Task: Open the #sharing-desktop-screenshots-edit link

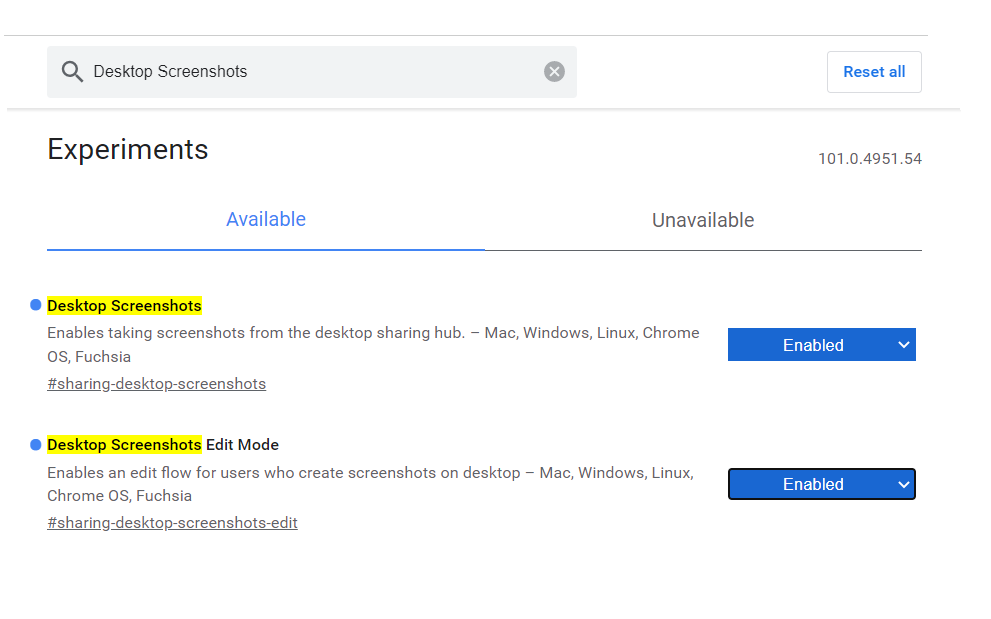Action: 172,523
